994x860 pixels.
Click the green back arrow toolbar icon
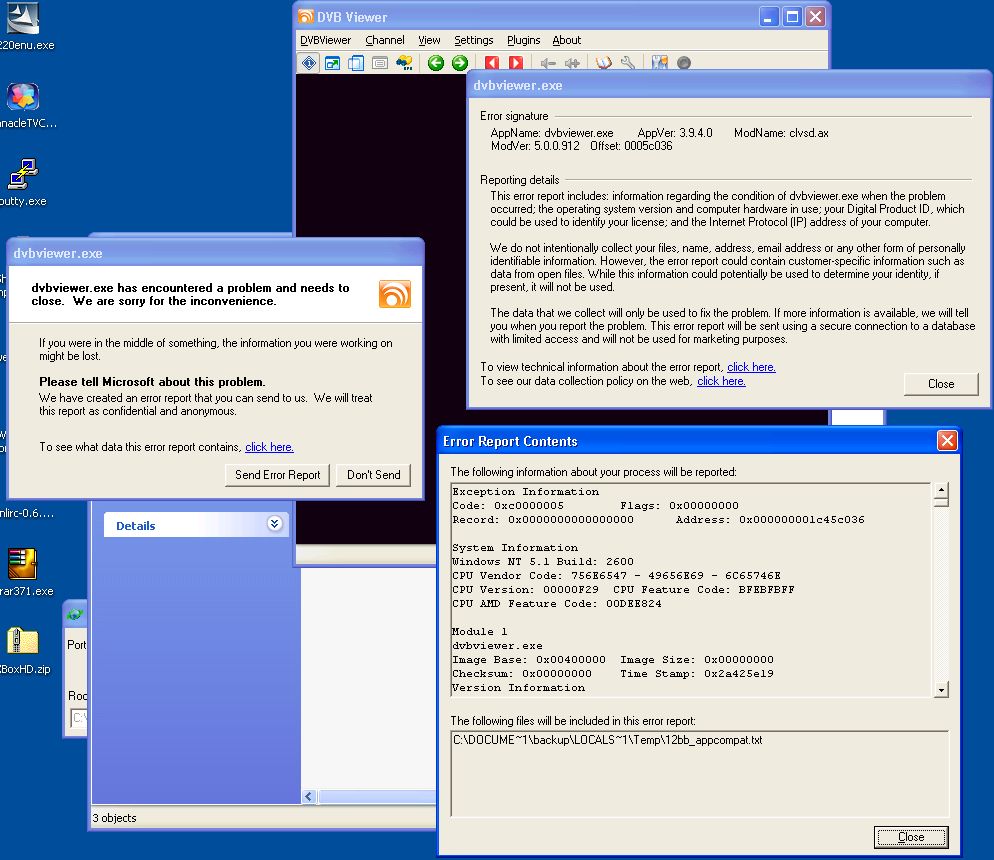tap(435, 63)
